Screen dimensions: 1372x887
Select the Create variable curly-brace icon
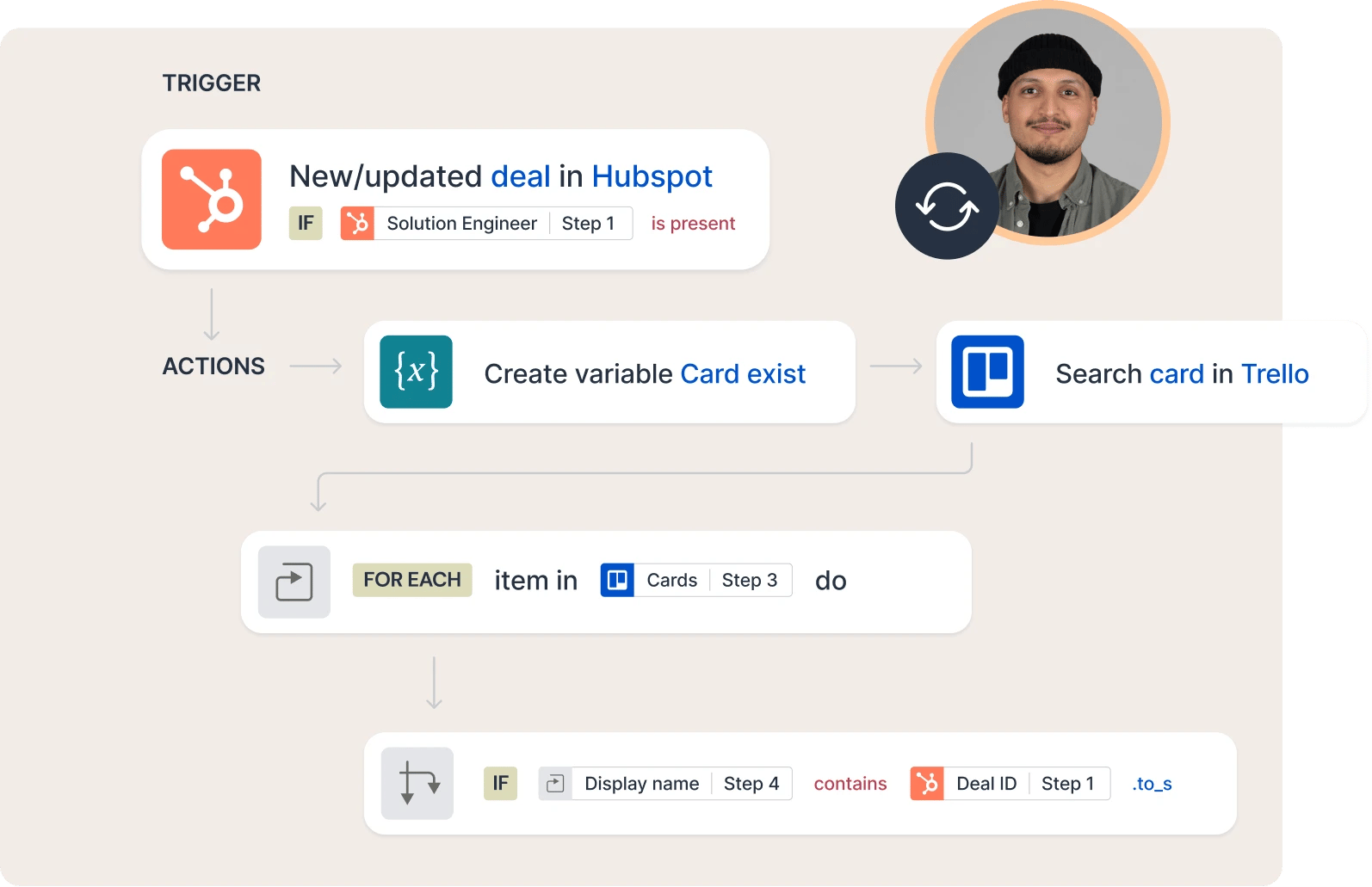(417, 372)
